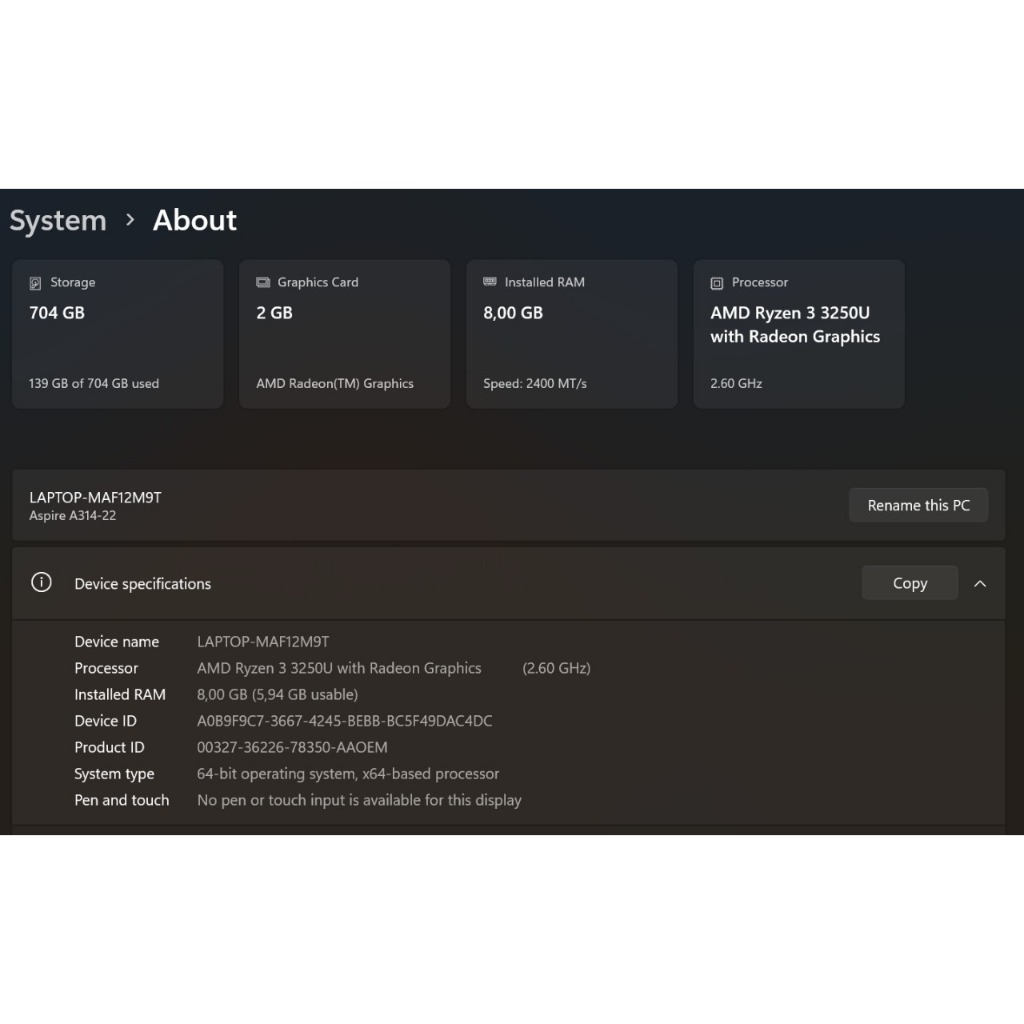The height and width of the screenshot is (1024, 1024).
Task: Select the Storage summary card
Action: (117, 334)
